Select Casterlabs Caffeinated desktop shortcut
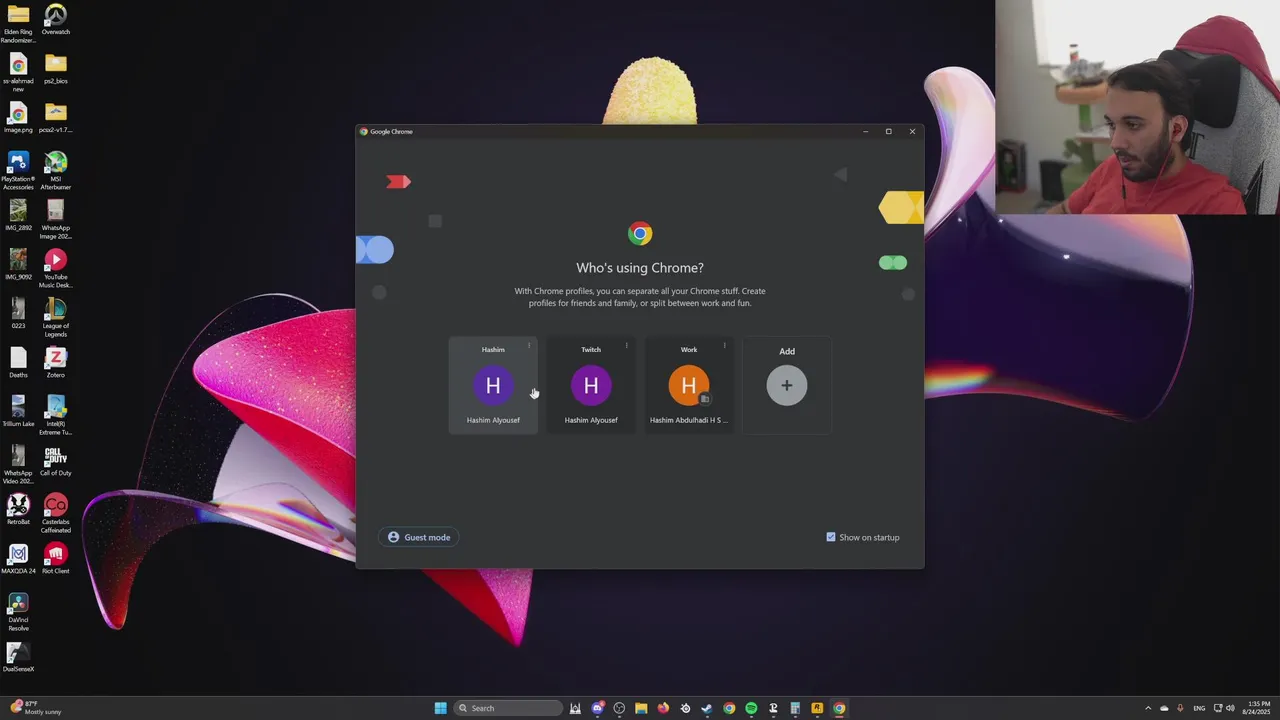This screenshot has width=1280, height=720. pos(56,514)
